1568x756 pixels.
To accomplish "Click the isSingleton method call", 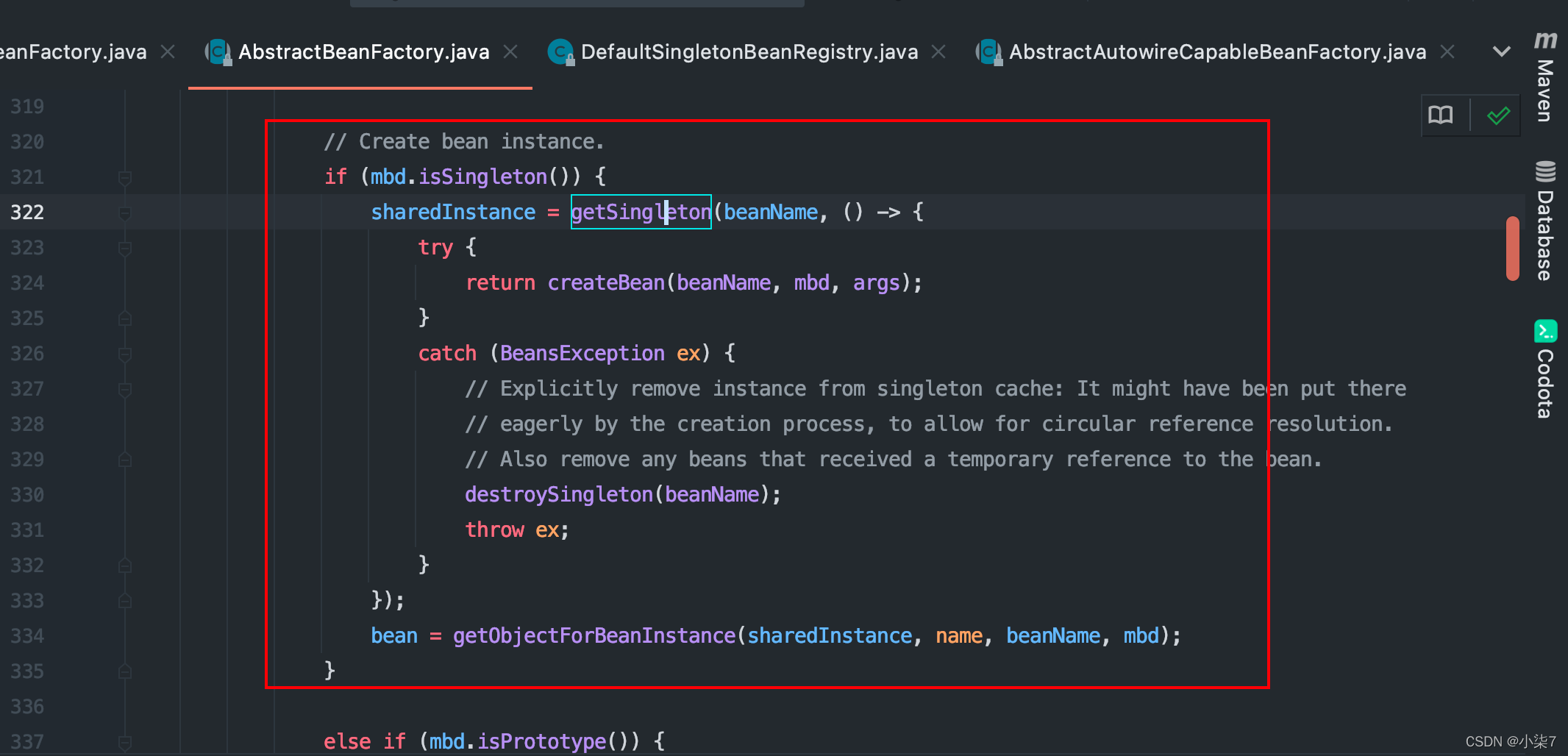I will click(482, 177).
